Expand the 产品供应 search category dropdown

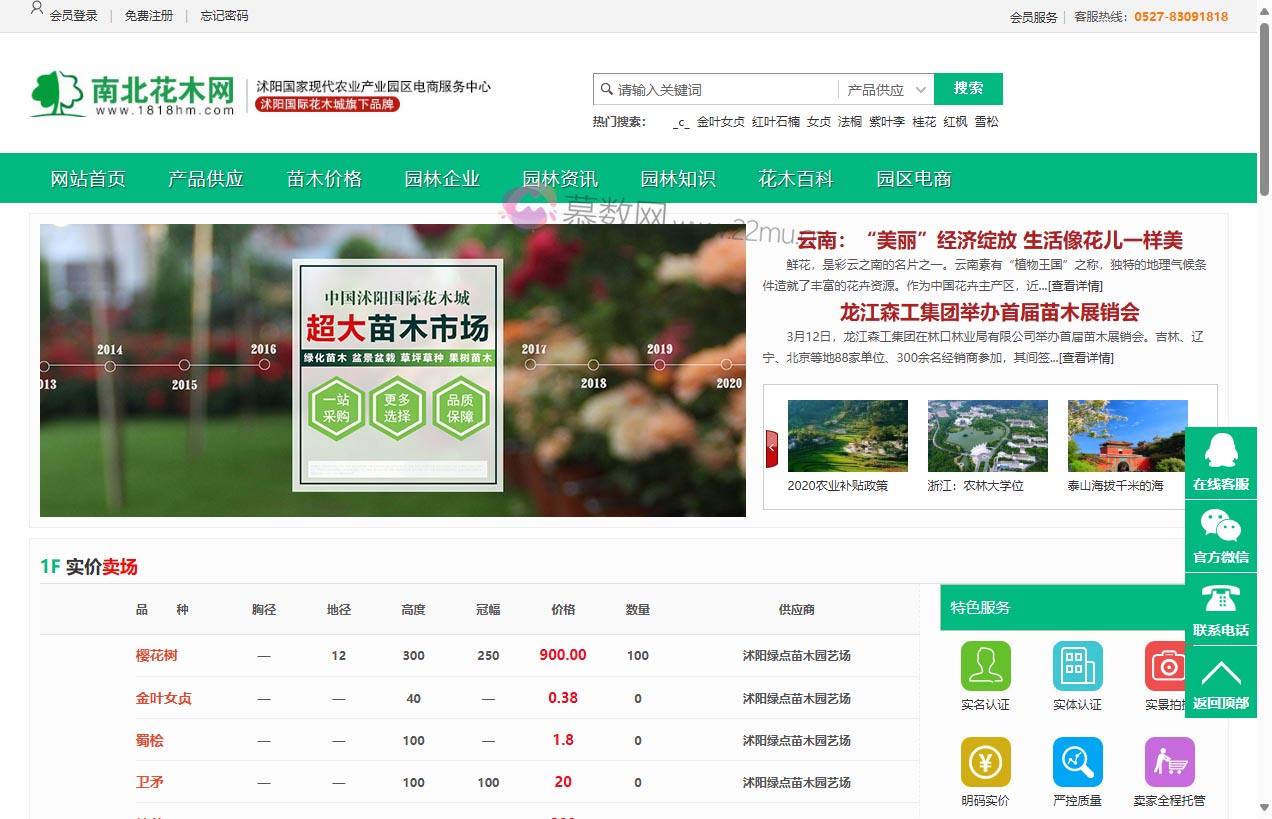[x=885, y=90]
